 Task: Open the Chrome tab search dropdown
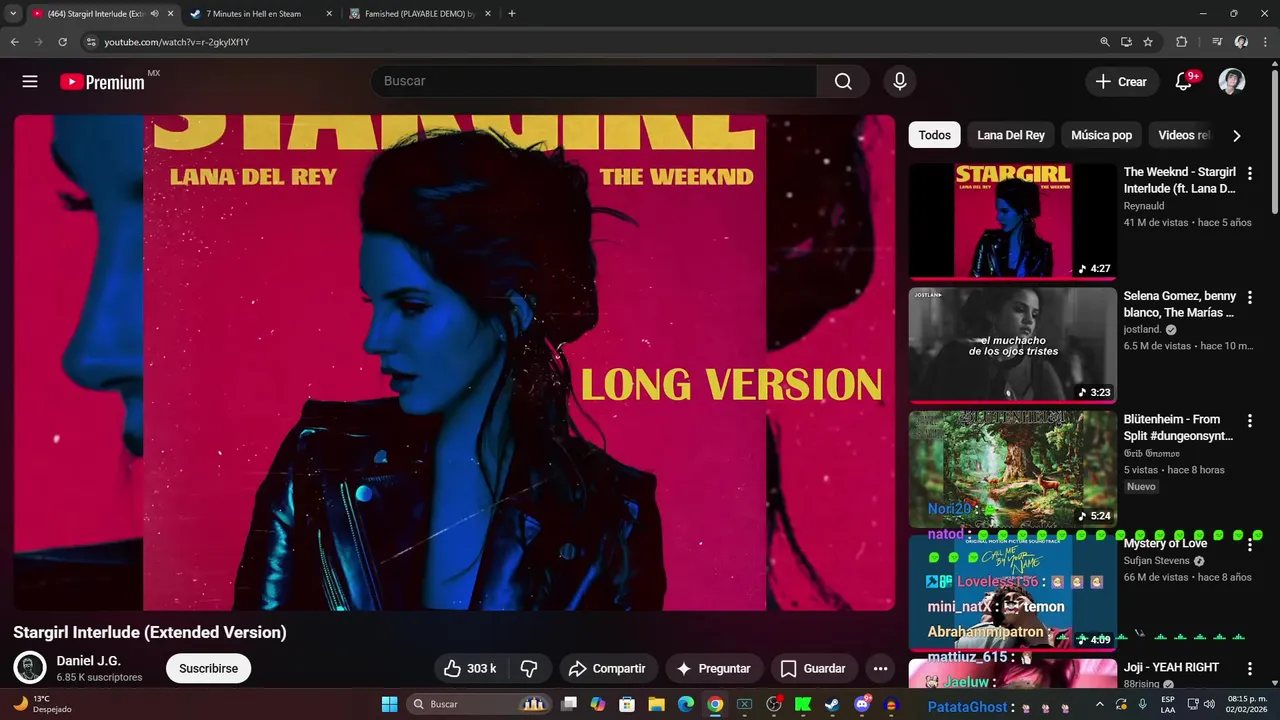tap(13, 14)
